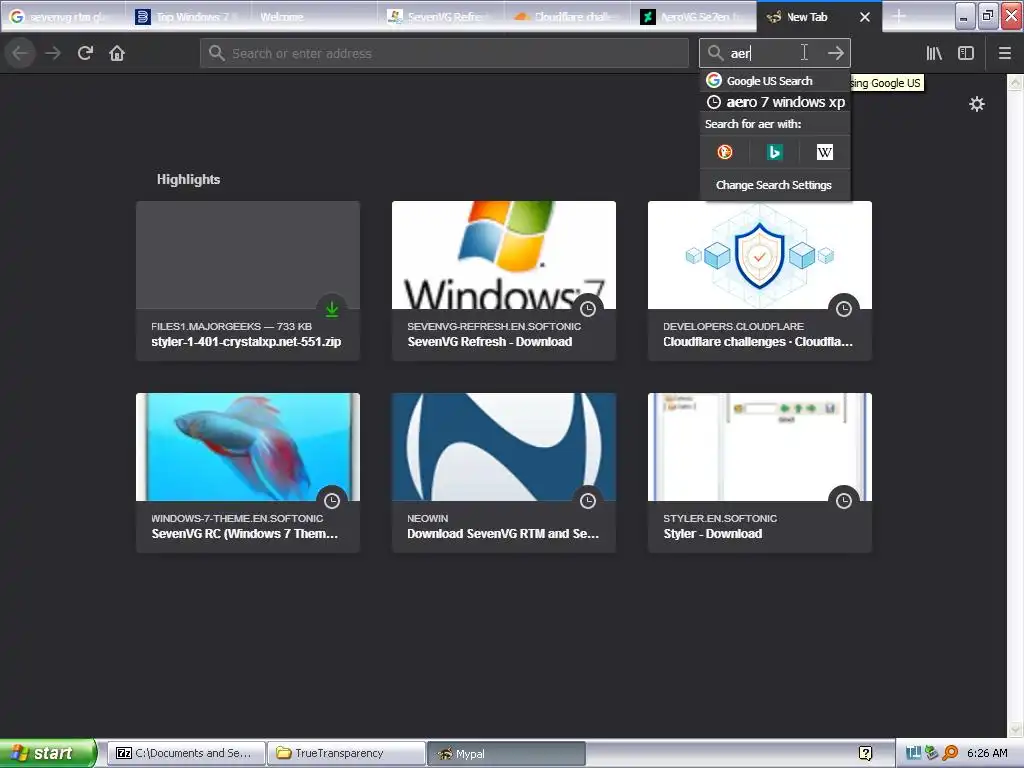Show sidebars with the sidebar icon
Screen dimensions: 1024x768
966,53
